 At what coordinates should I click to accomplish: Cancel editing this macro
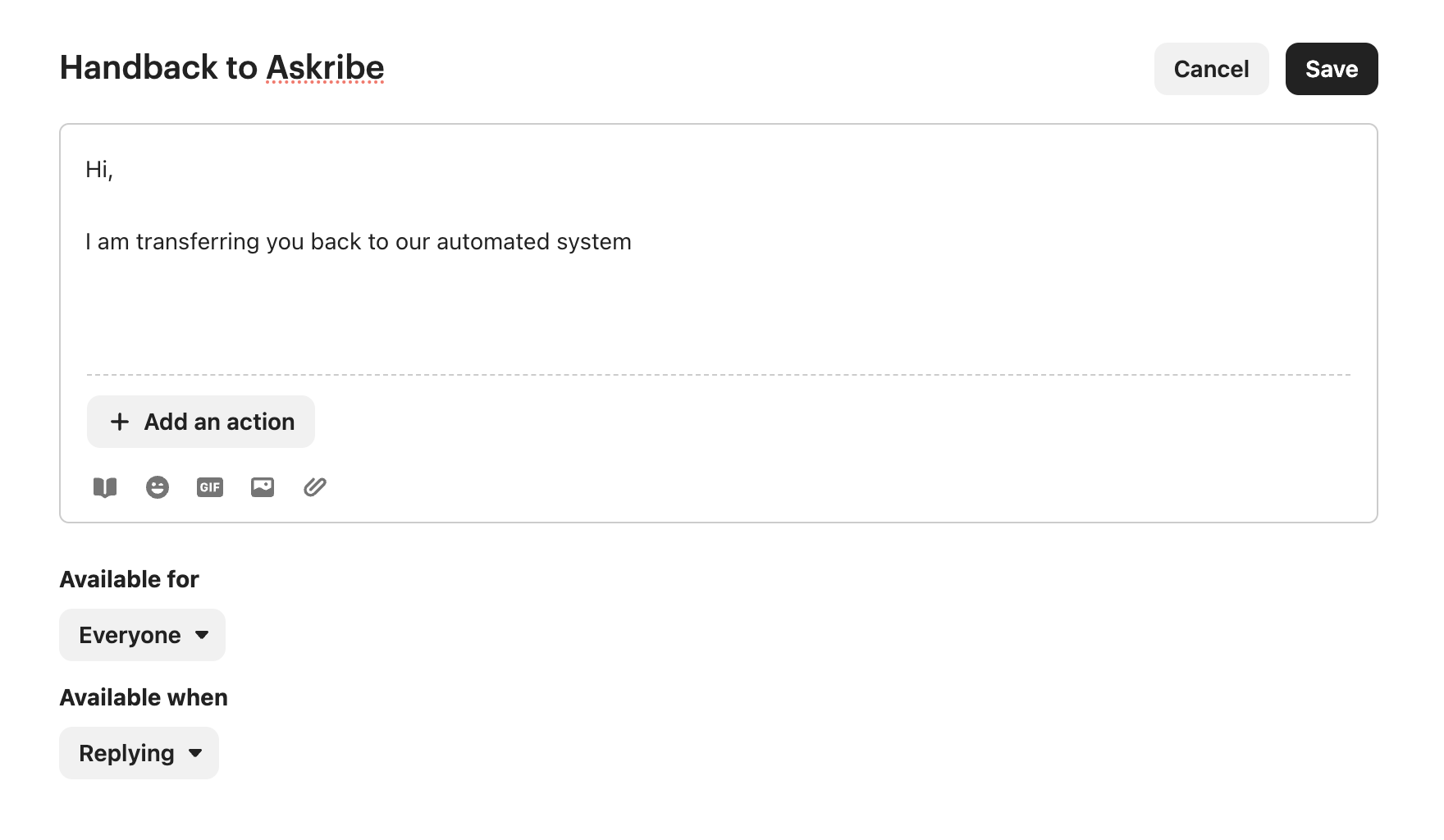pos(1211,69)
